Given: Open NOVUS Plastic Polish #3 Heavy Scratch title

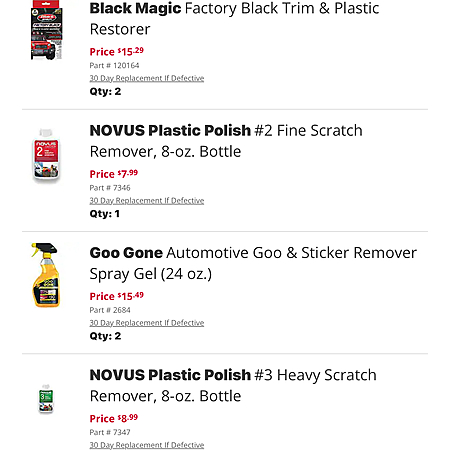Looking at the screenshot, I should pos(233,386).
